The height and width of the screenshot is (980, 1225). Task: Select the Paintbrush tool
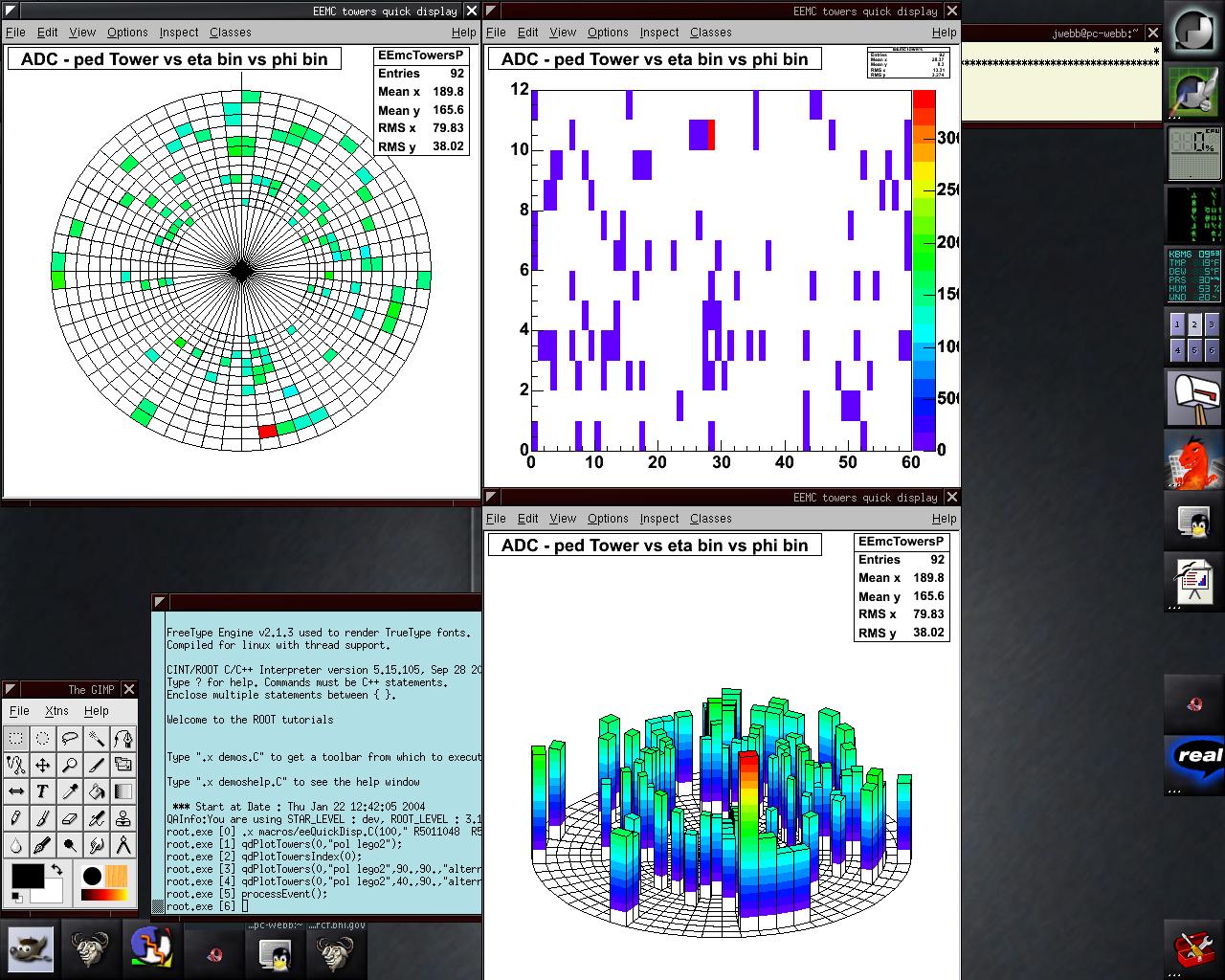[x=43, y=819]
